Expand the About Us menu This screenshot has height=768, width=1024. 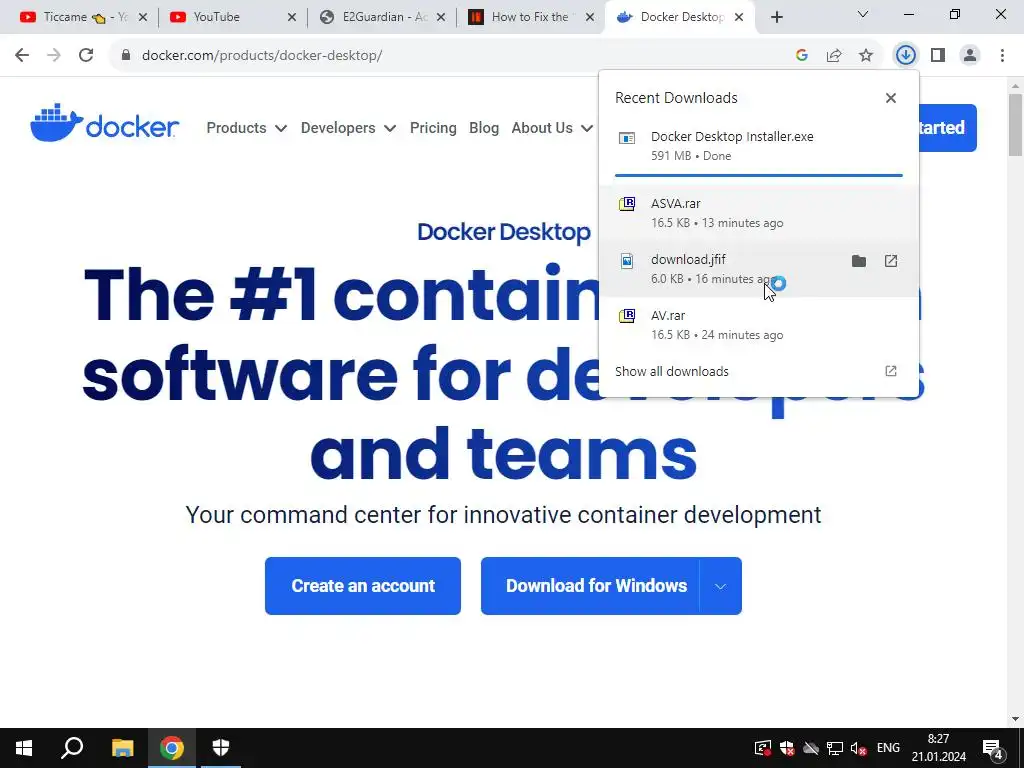(x=552, y=128)
